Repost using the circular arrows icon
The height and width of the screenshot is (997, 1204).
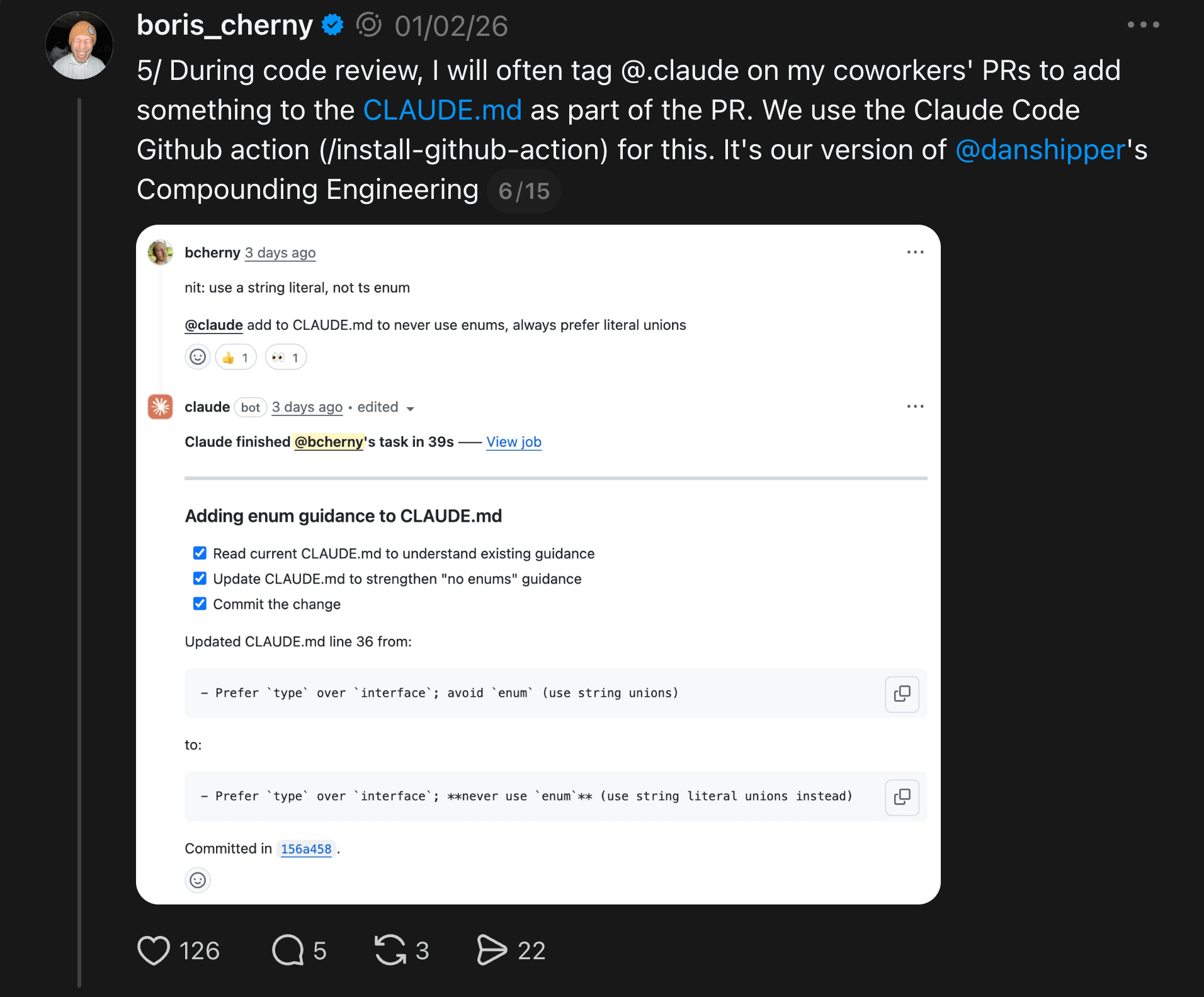(390, 950)
